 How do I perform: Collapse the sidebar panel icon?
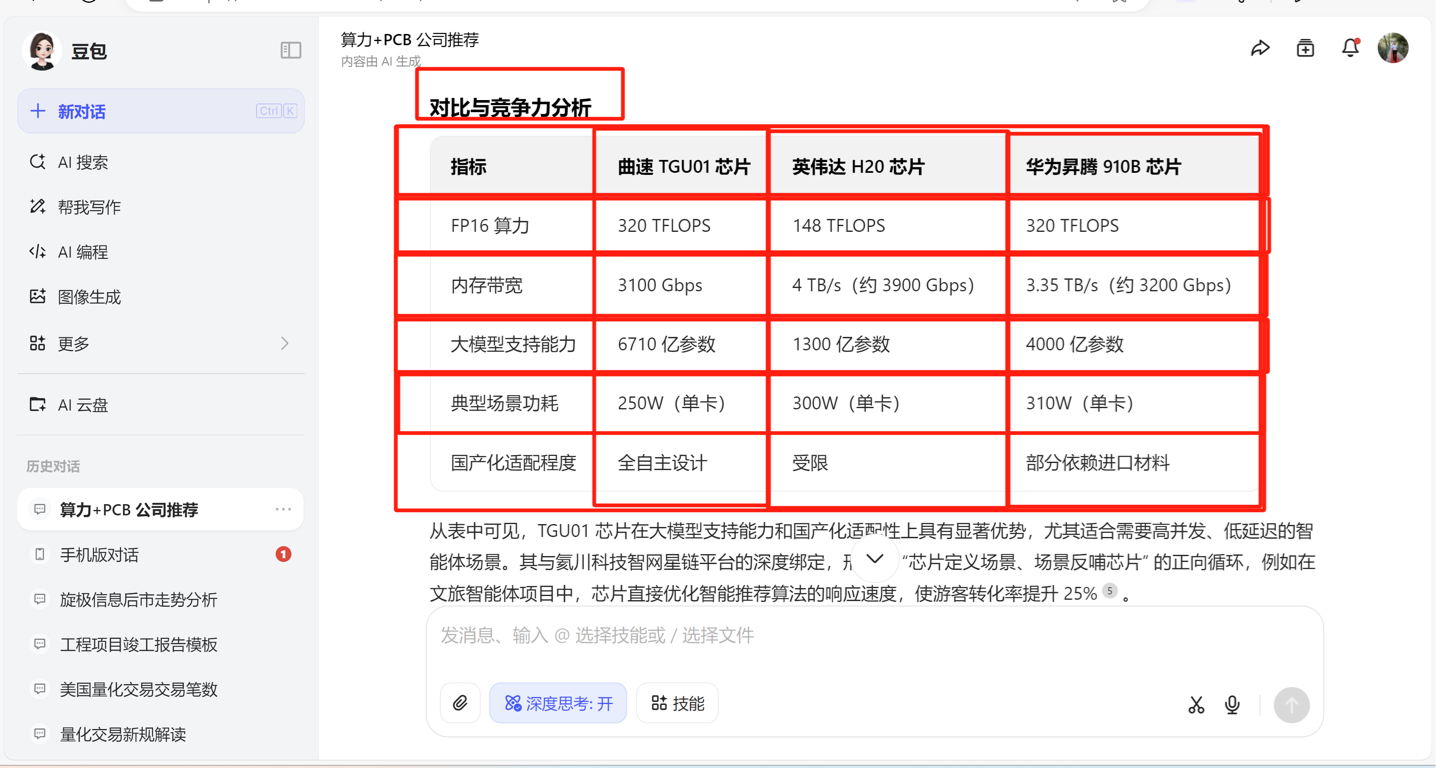tap(291, 50)
